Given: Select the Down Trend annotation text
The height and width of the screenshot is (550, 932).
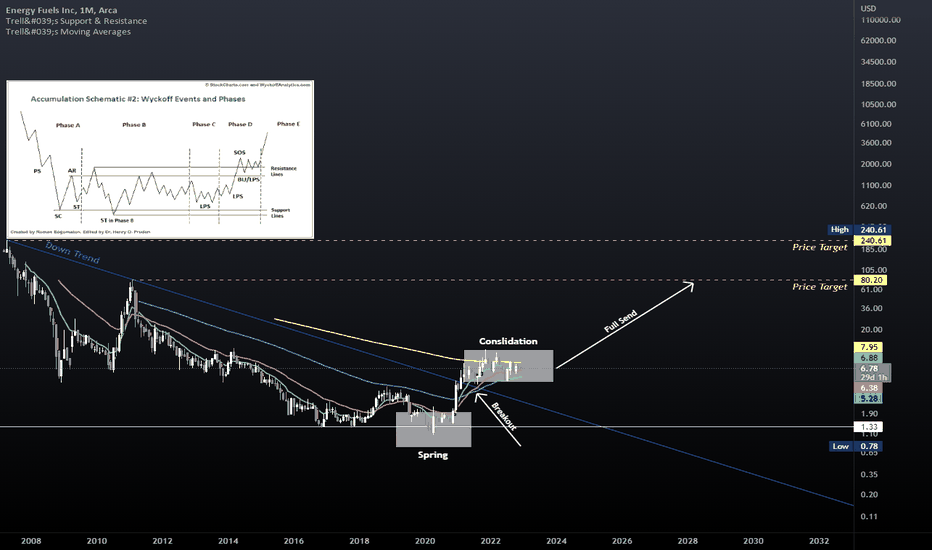Looking at the screenshot, I should point(73,253).
